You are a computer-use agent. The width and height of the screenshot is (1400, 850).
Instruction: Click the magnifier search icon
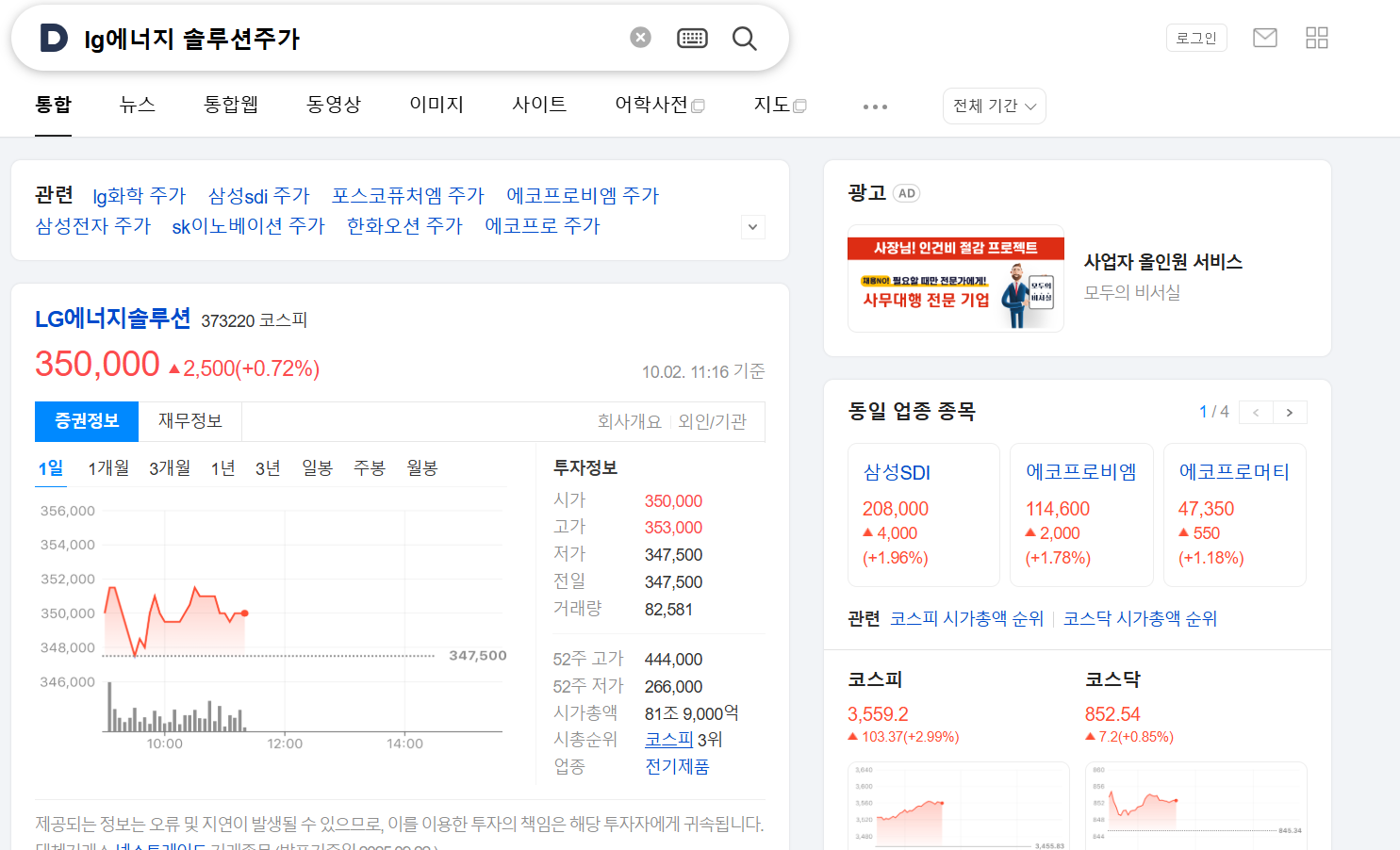pos(745,39)
